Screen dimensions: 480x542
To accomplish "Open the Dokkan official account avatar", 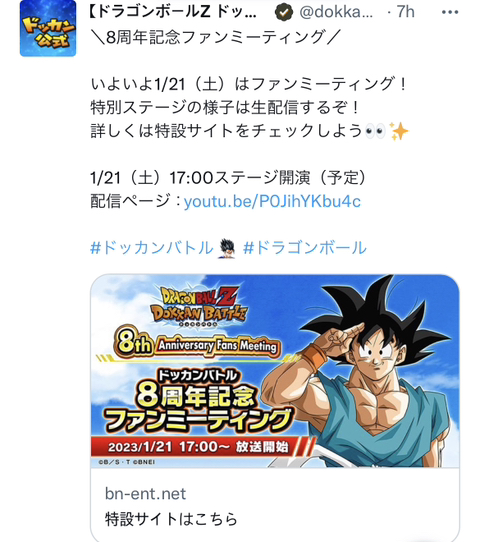I will (x=48, y=28).
